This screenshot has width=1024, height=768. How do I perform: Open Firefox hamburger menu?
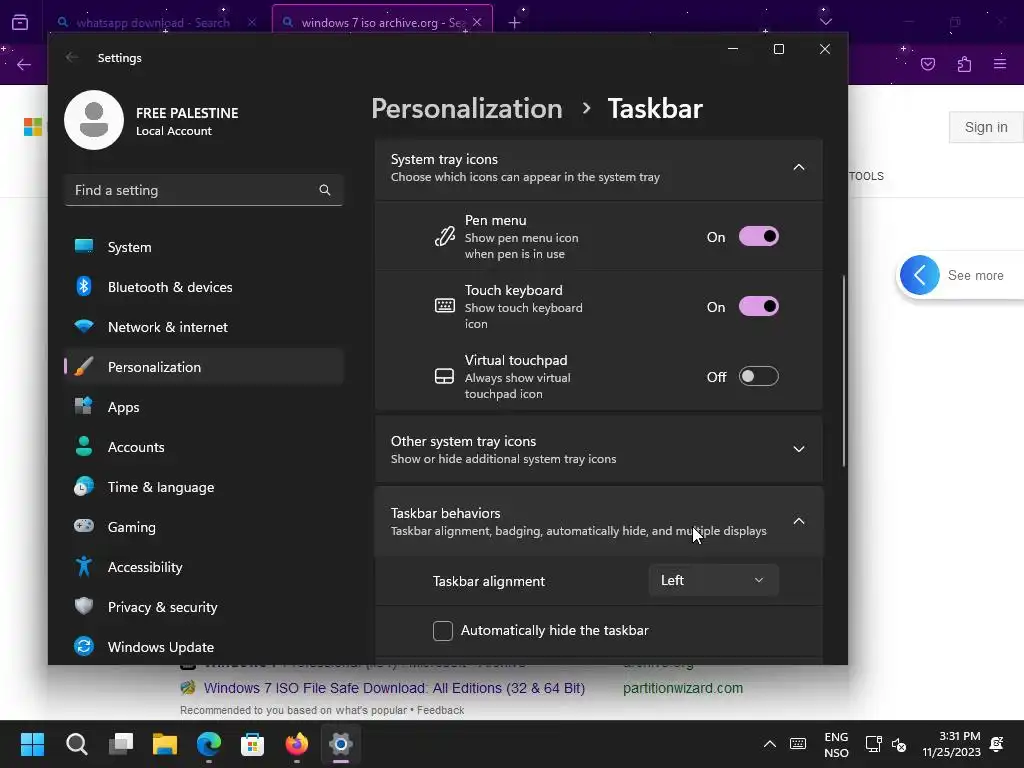tap(1000, 64)
